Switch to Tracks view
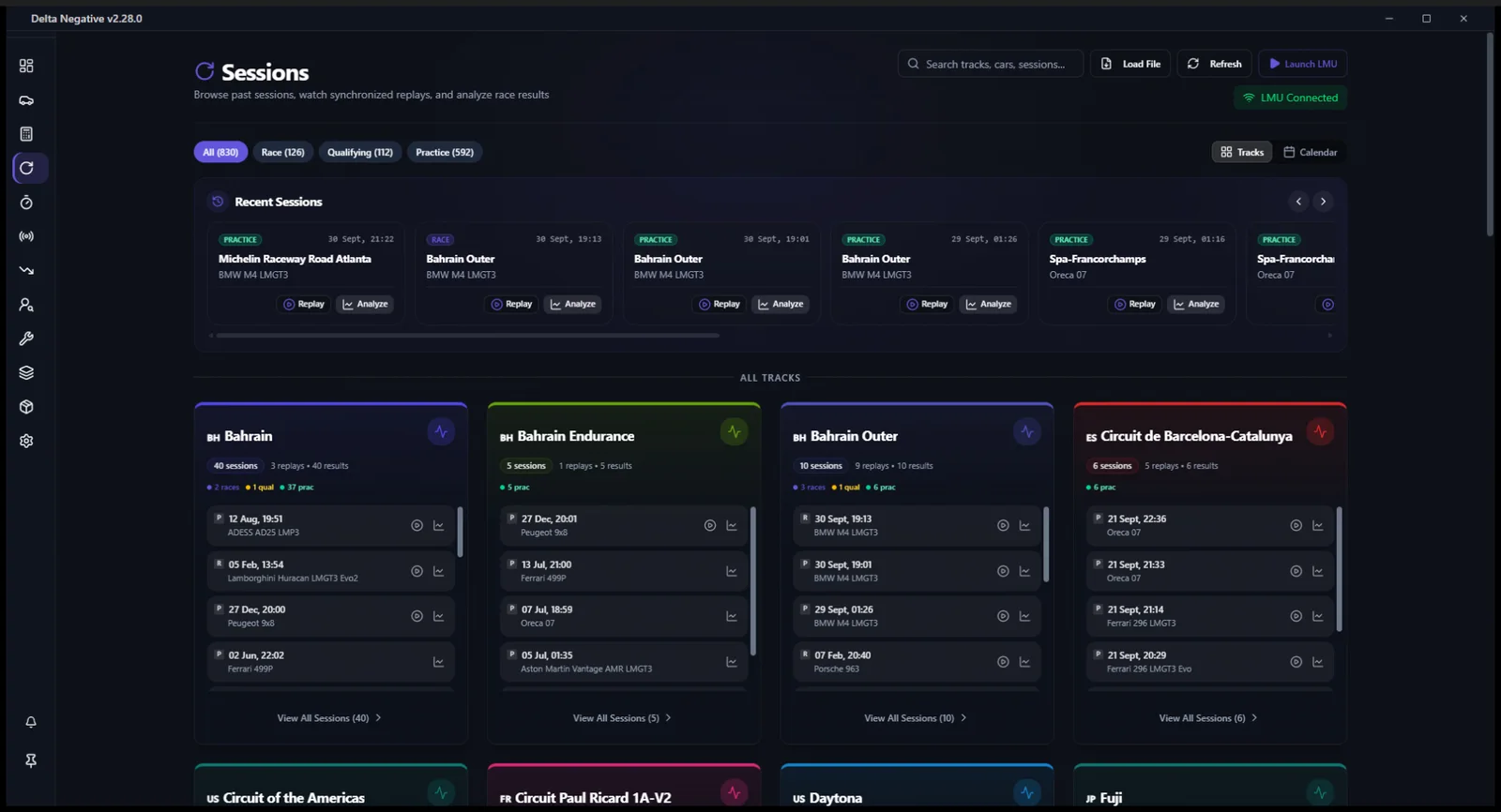Image resolution: width=1501 pixels, height=812 pixels. [1242, 152]
